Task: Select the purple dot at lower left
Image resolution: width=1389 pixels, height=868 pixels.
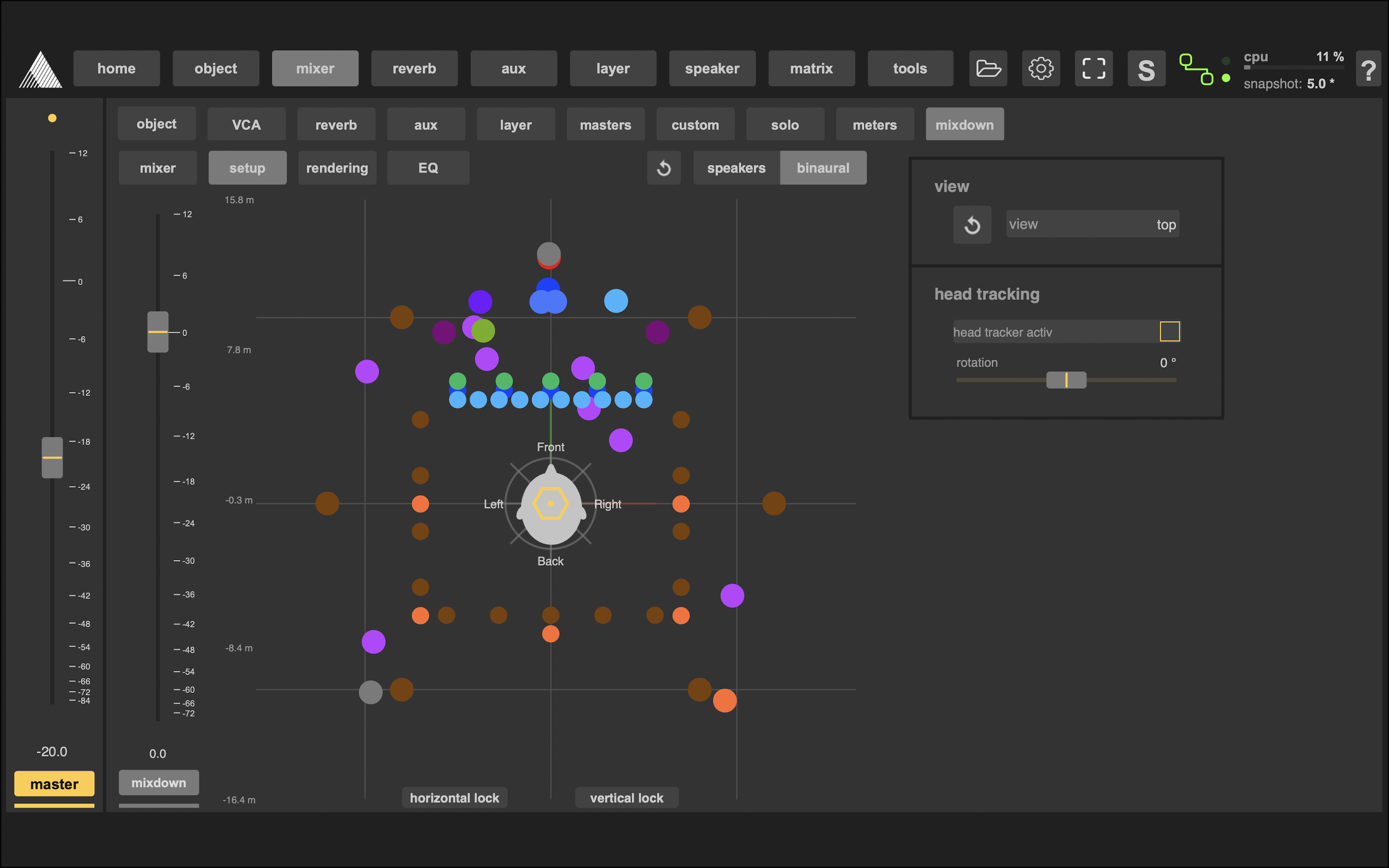Action: (x=374, y=642)
